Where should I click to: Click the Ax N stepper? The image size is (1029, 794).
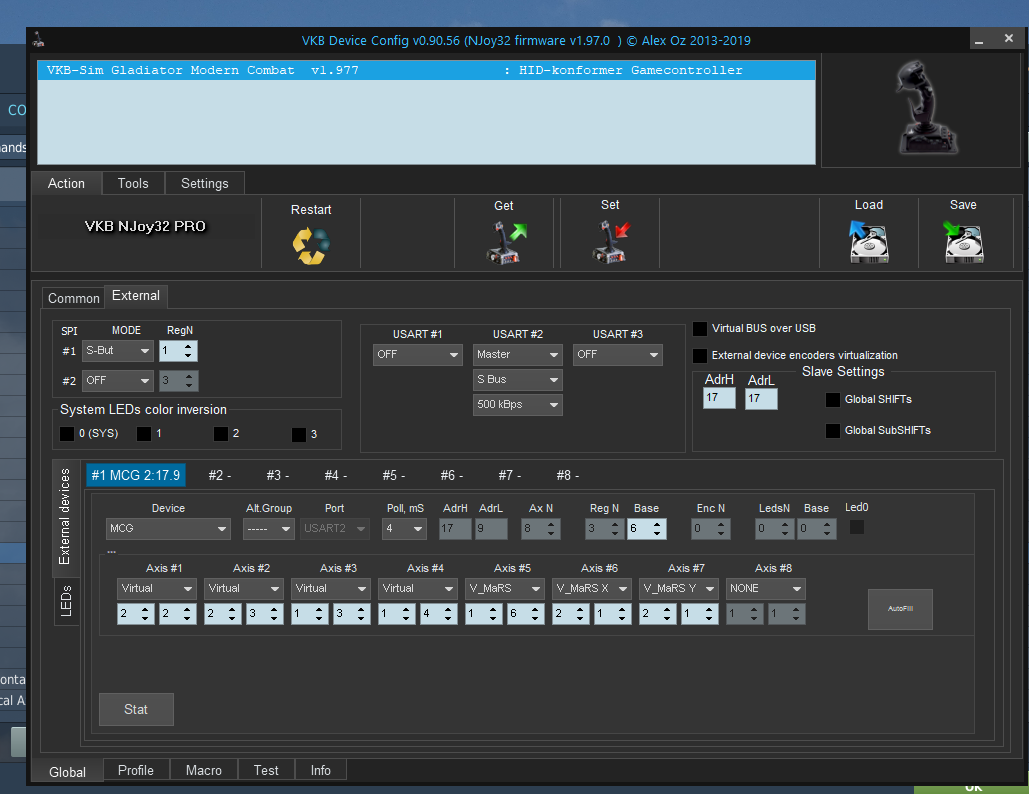541,529
